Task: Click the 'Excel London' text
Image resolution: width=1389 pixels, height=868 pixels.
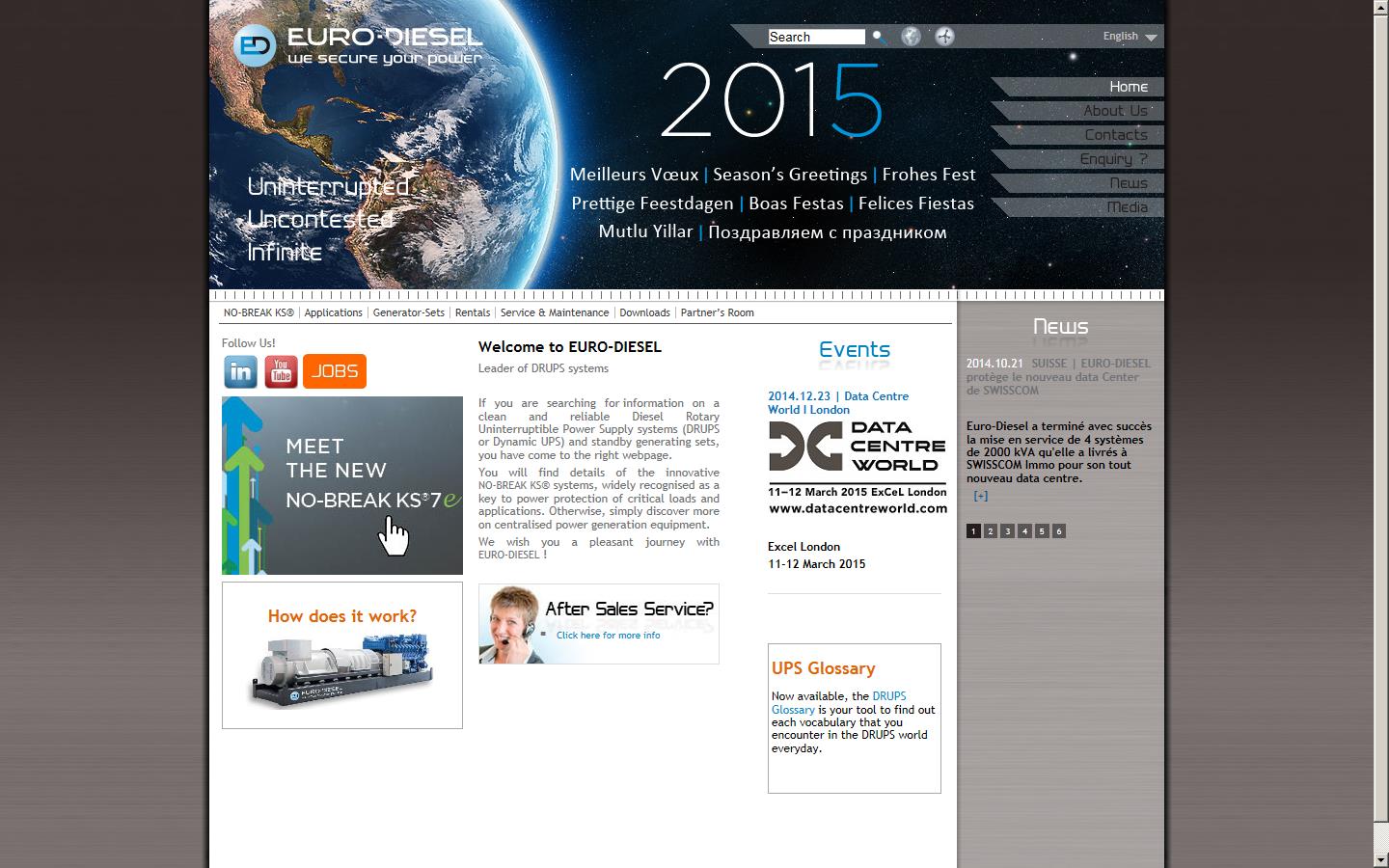Action: click(803, 547)
